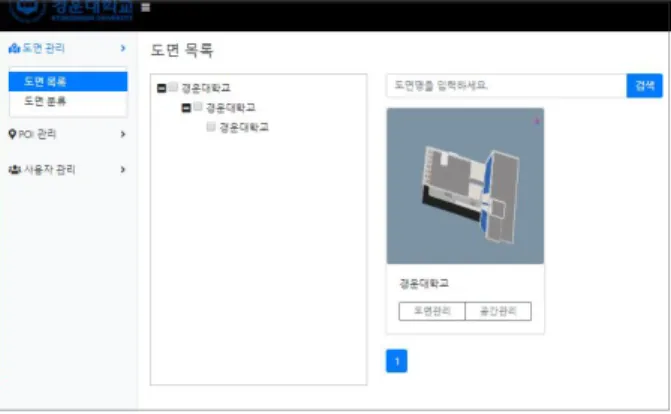Viewport: 671px width, 414px height.
Task: Click the 도면 관리 map icon in sidebar
Action: [x=14, y=48]
